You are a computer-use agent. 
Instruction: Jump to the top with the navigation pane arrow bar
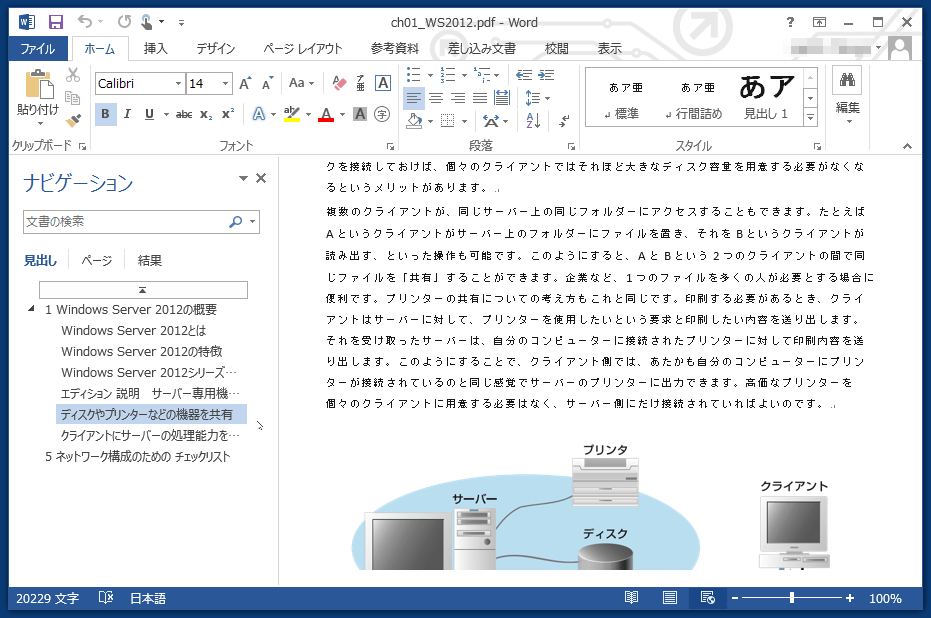(x=143, y=290)
